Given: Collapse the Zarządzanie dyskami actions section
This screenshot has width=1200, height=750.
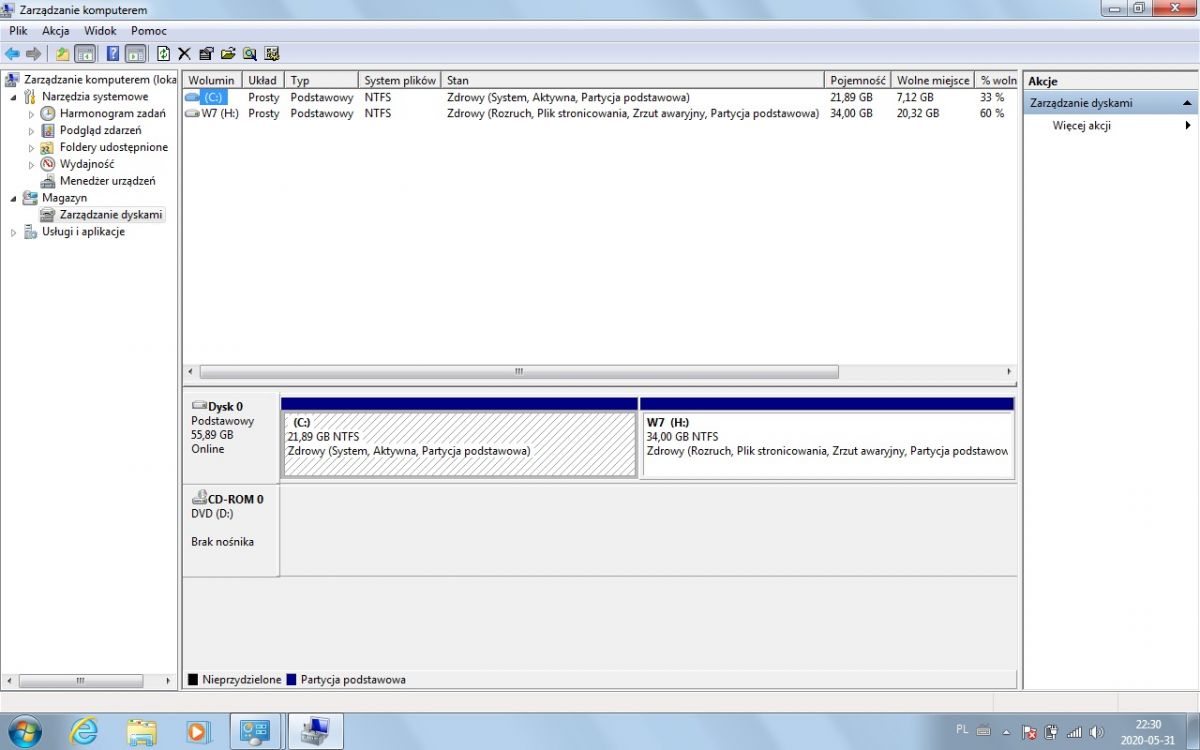Looking at the screenshot, I should click(1188, 103).
